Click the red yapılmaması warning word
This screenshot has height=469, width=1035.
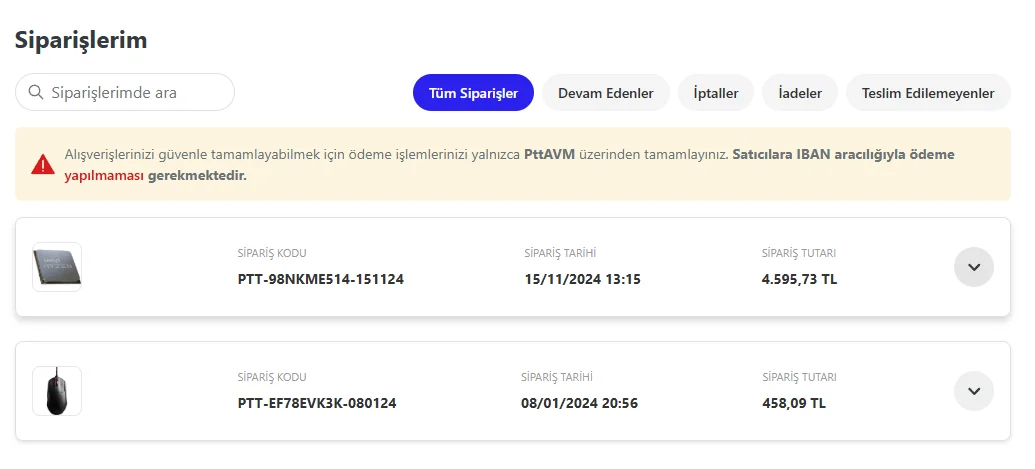click(x=104, y=176)
